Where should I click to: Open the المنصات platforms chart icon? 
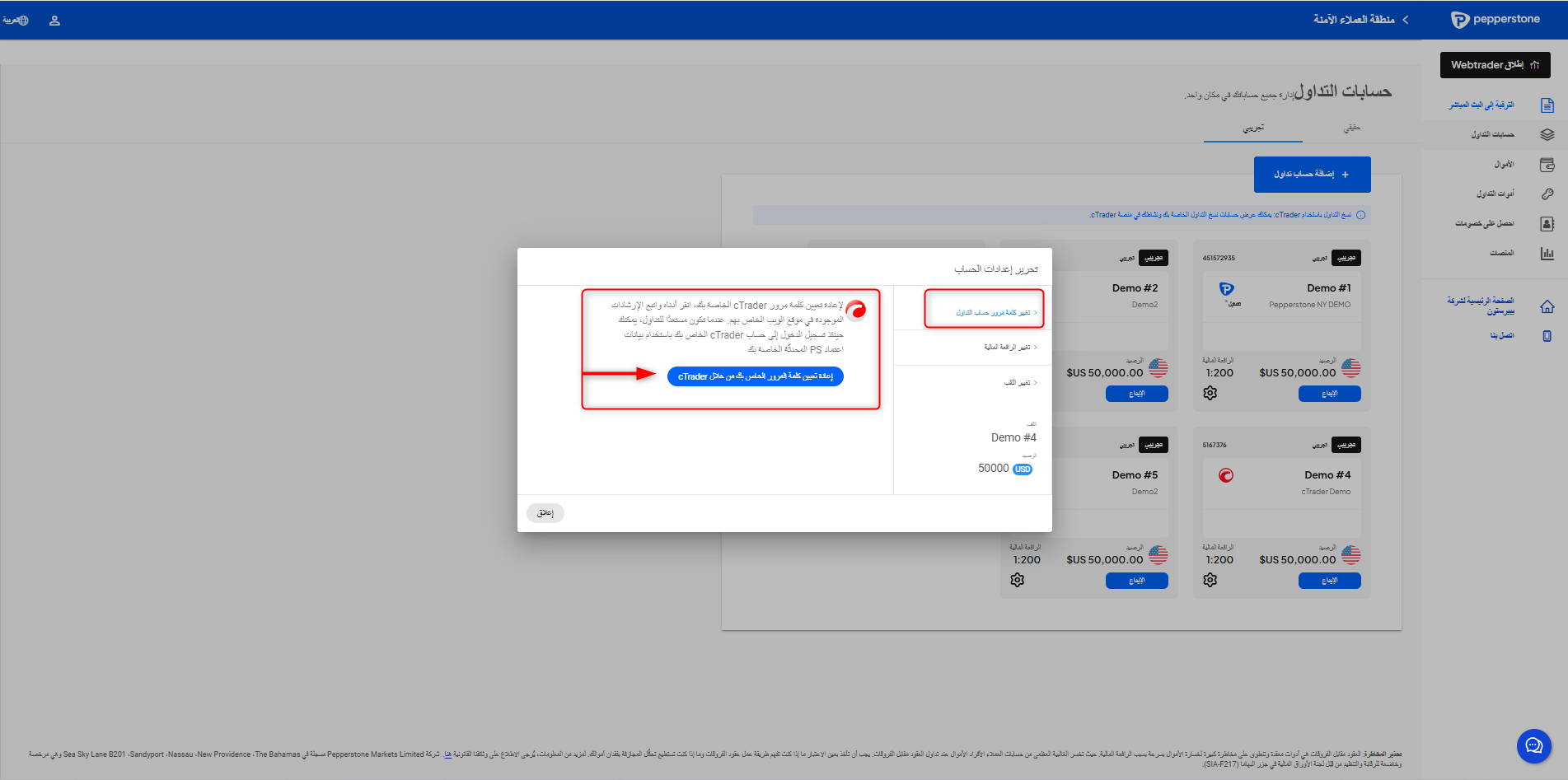(x=1547, y=254)
